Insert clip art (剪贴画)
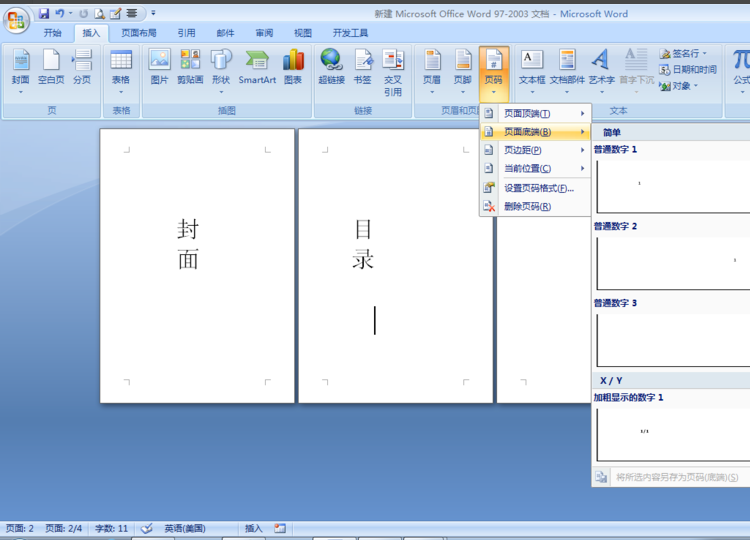 click(190, 67)
